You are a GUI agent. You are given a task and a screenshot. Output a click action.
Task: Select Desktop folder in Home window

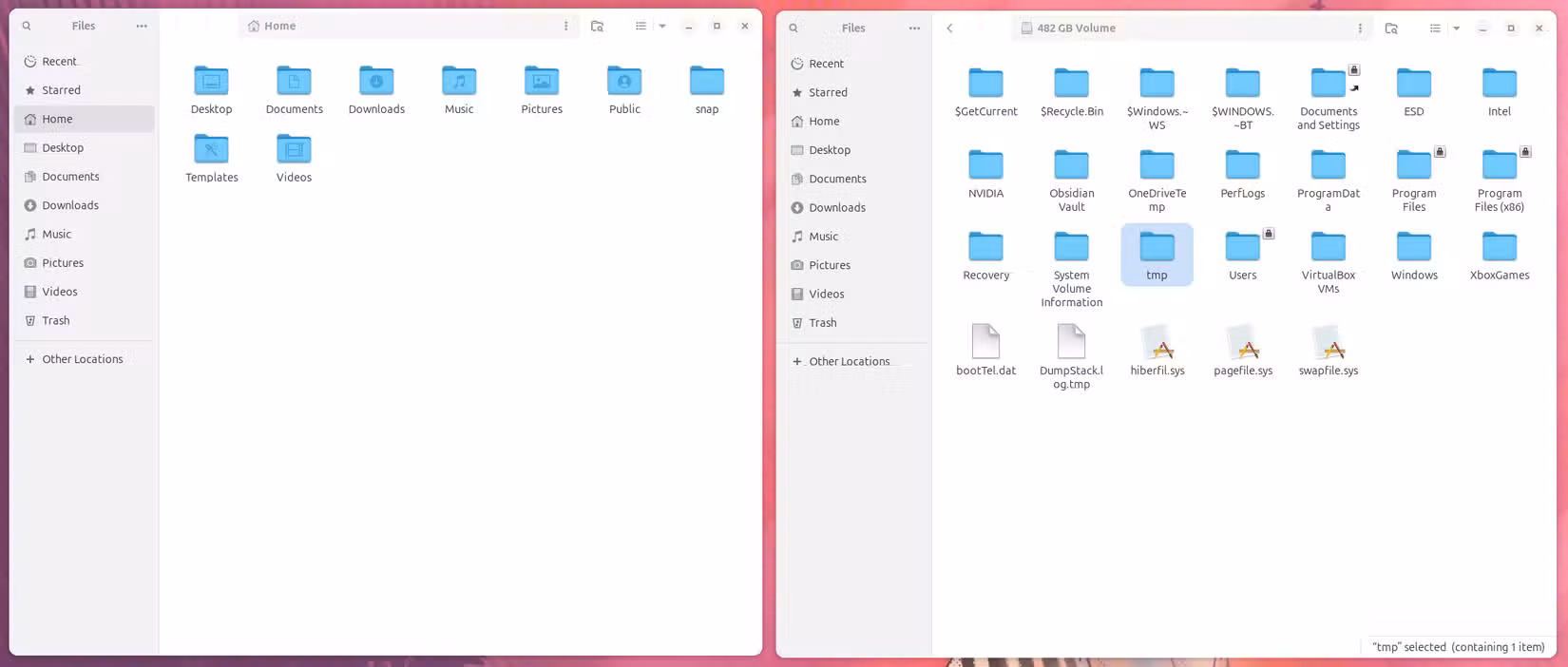(211, 89)
